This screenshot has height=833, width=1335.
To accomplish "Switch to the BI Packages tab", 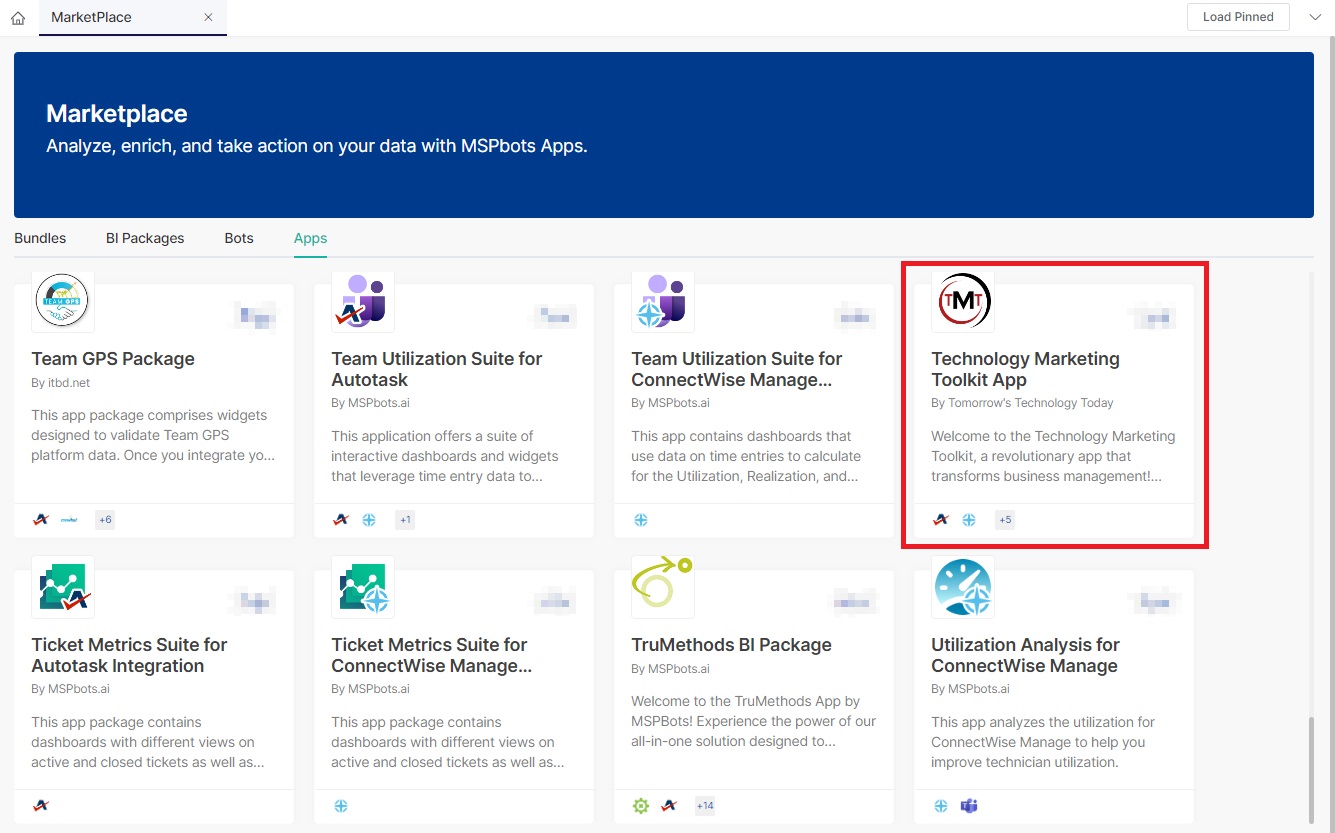I will click(145, 238).
